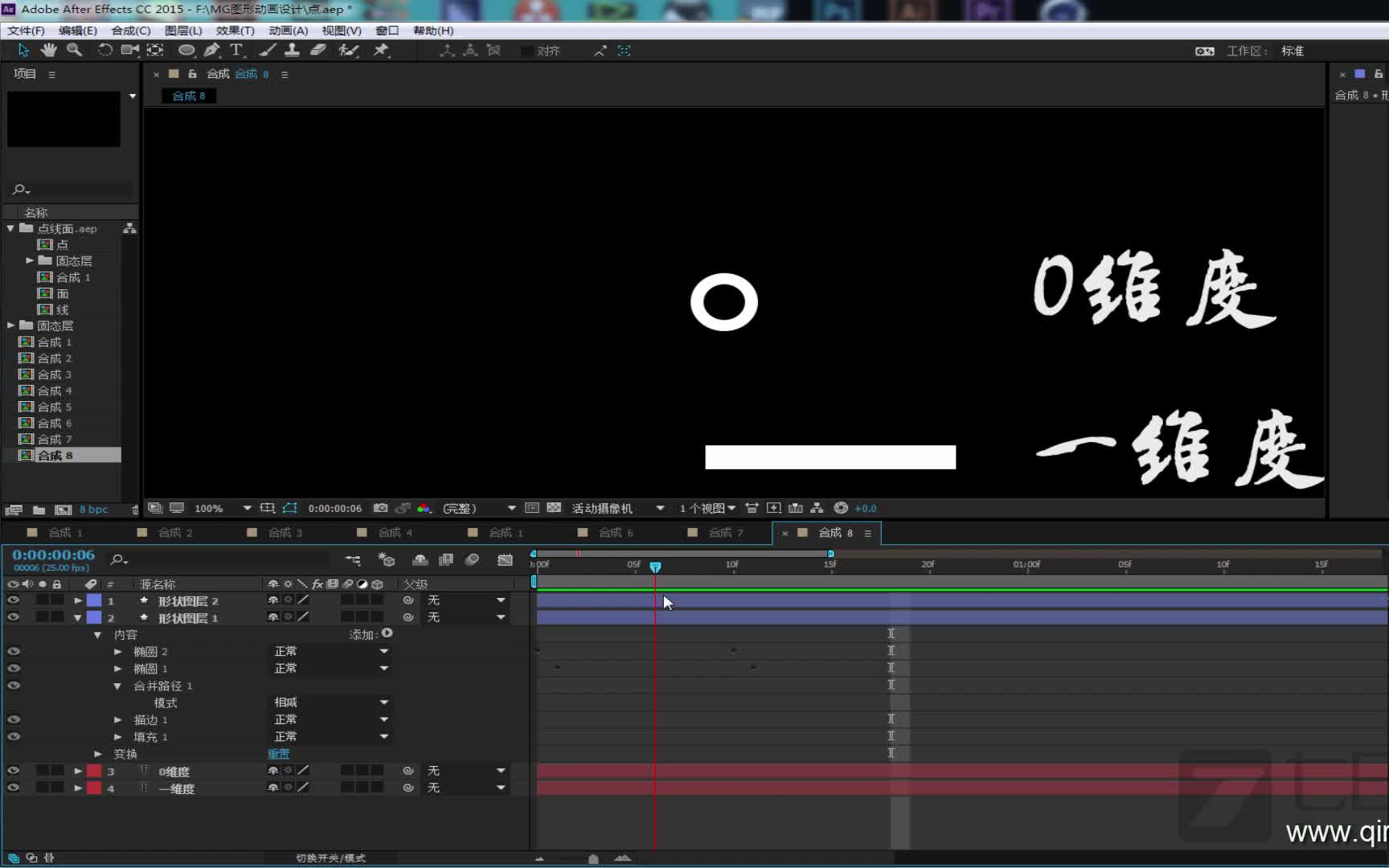This screenshot has height=868, width=1389.
Task: Select the Pen tool
Action: tap(212, 50)
